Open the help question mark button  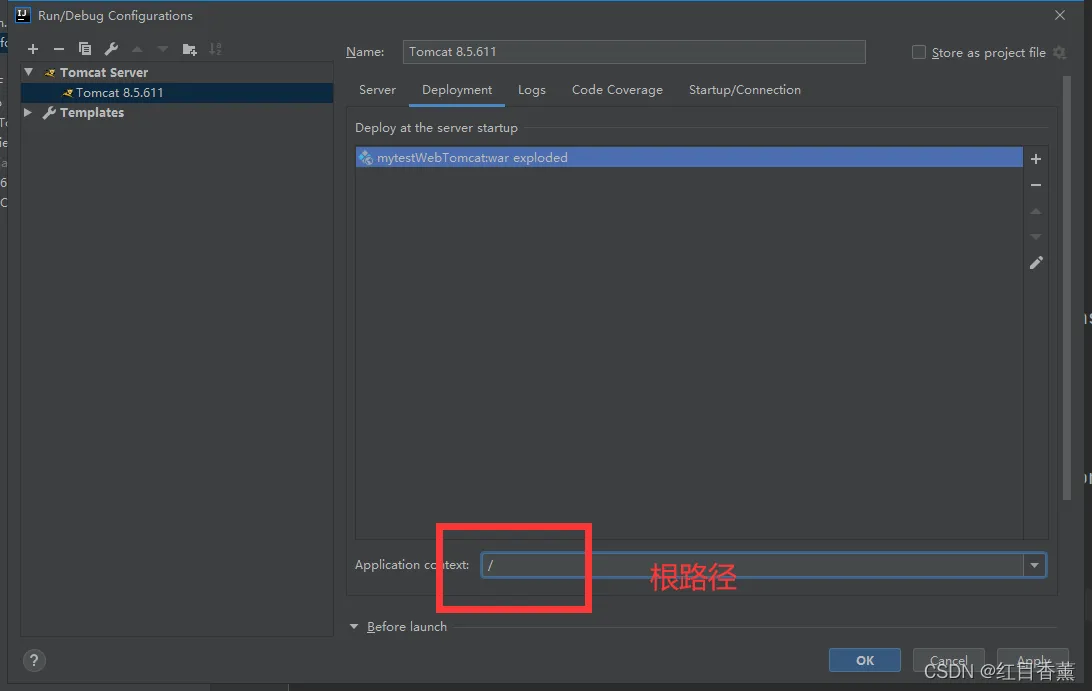33,660
